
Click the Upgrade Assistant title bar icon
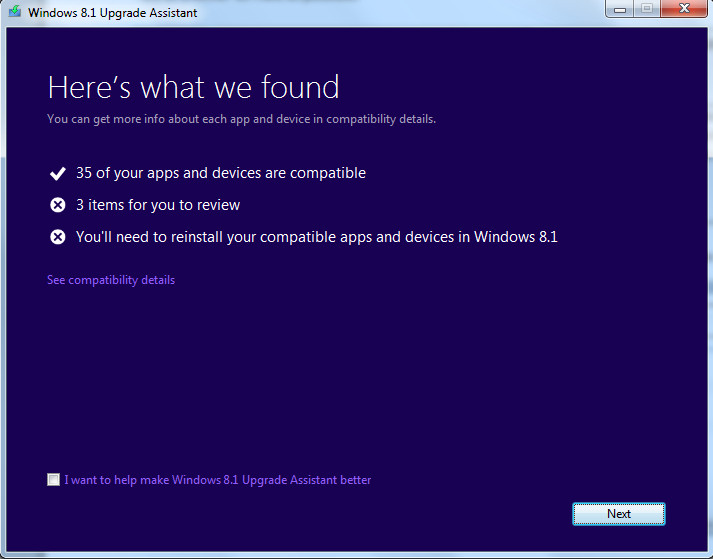click(15, 11)
